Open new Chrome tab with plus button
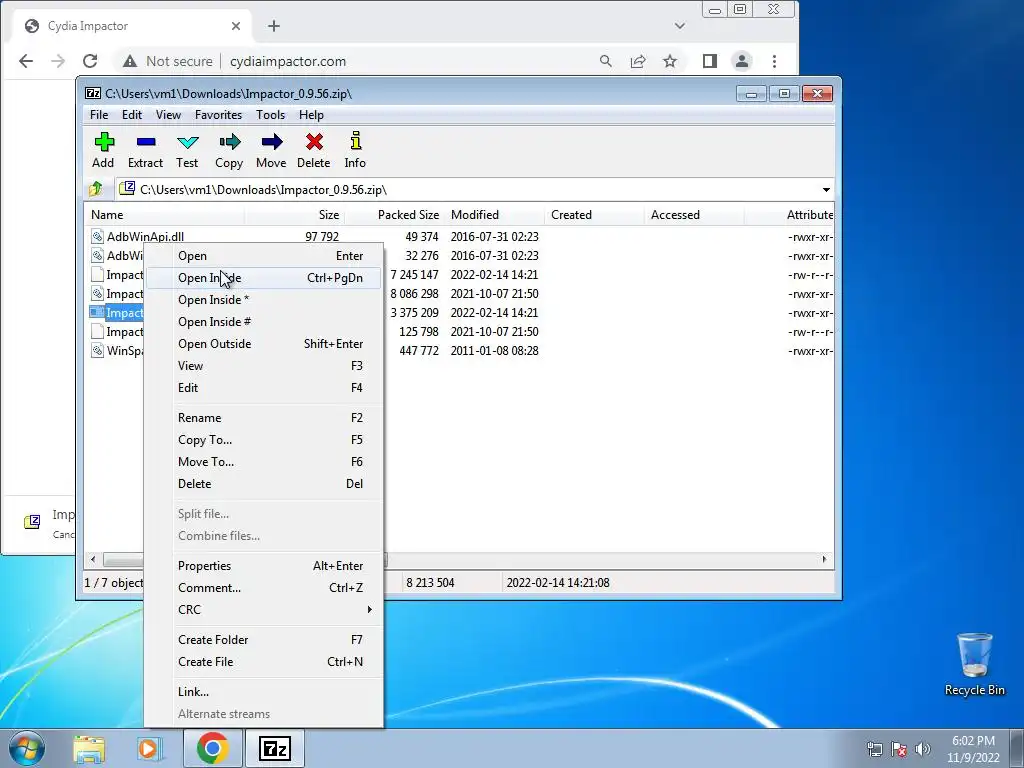Screen dimensions: 1024x768 pyautogui.click(x=274, y=26)
